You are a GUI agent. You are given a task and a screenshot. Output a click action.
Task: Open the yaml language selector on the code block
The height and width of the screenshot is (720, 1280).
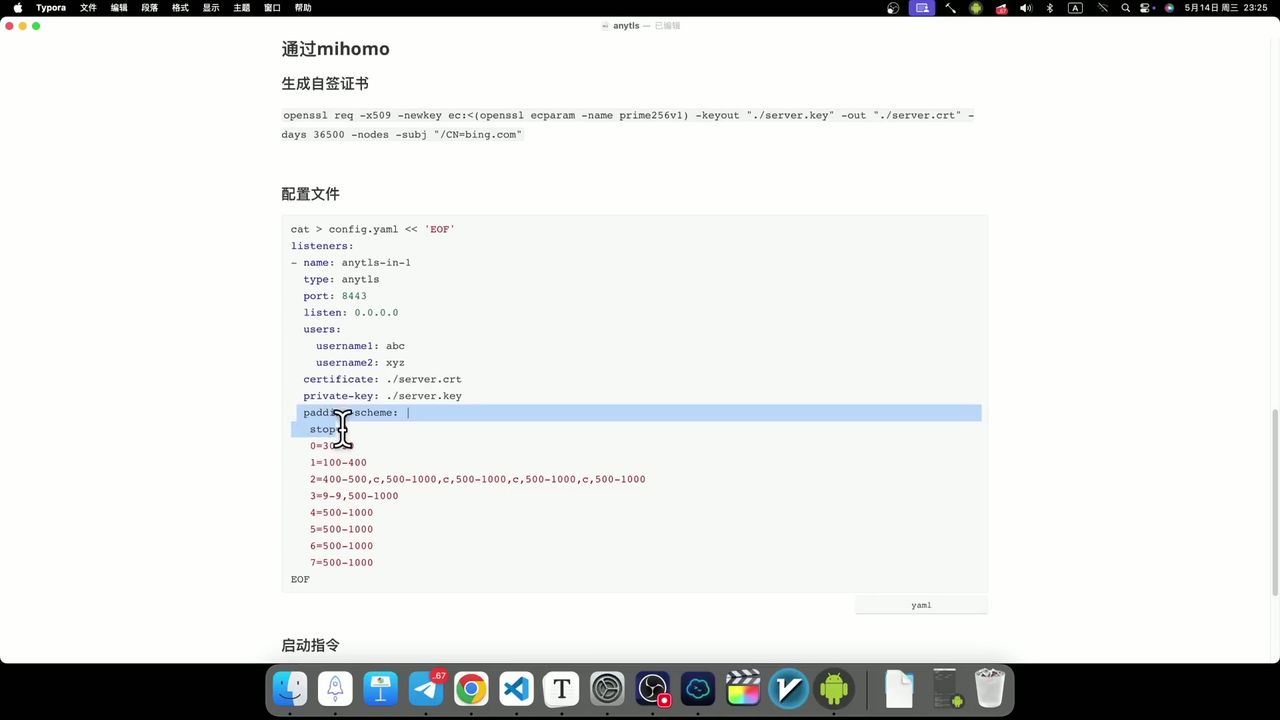pyautogui.click(x=921, y=605)
